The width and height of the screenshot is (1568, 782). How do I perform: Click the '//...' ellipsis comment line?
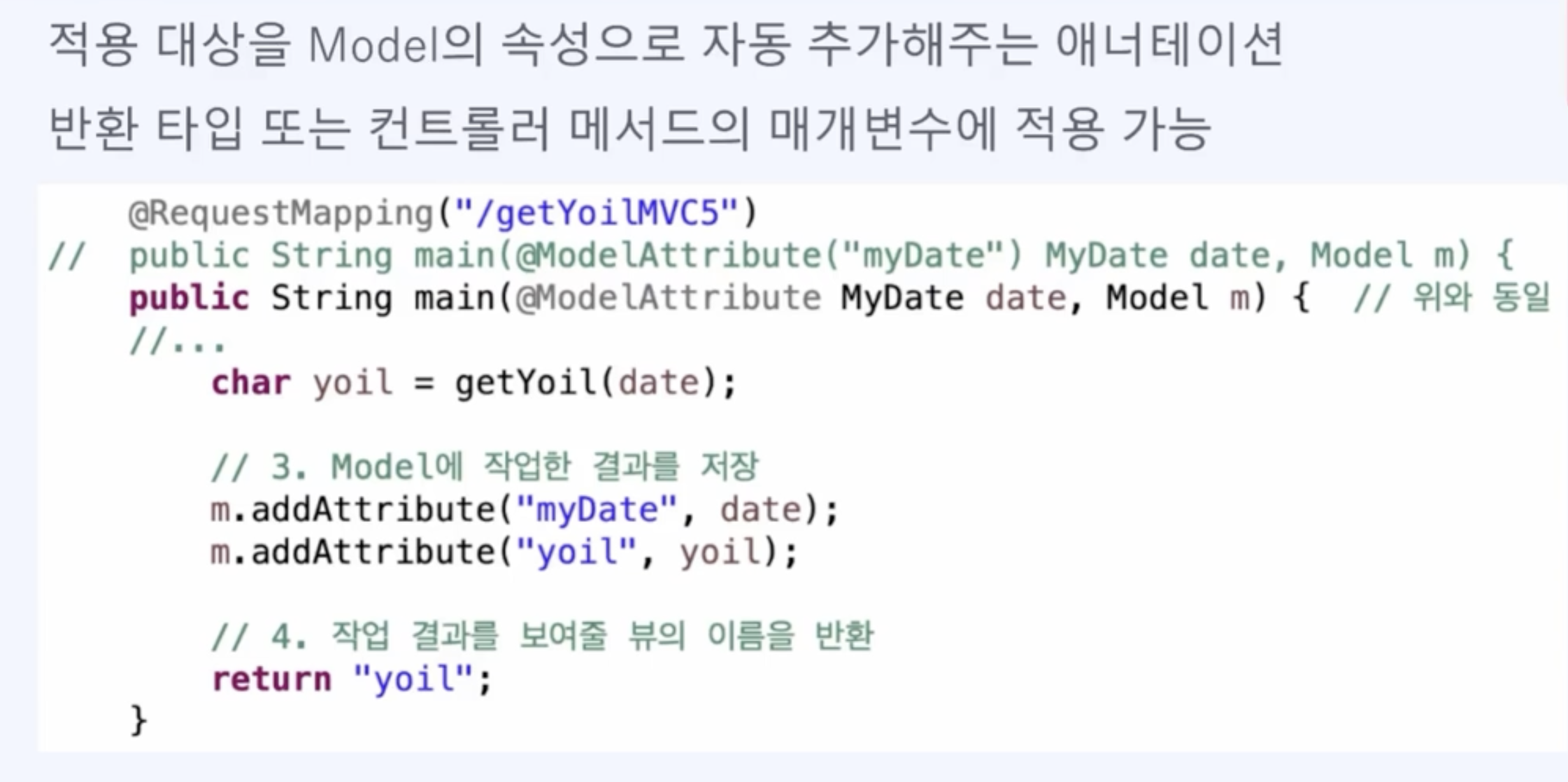(178, 343)
